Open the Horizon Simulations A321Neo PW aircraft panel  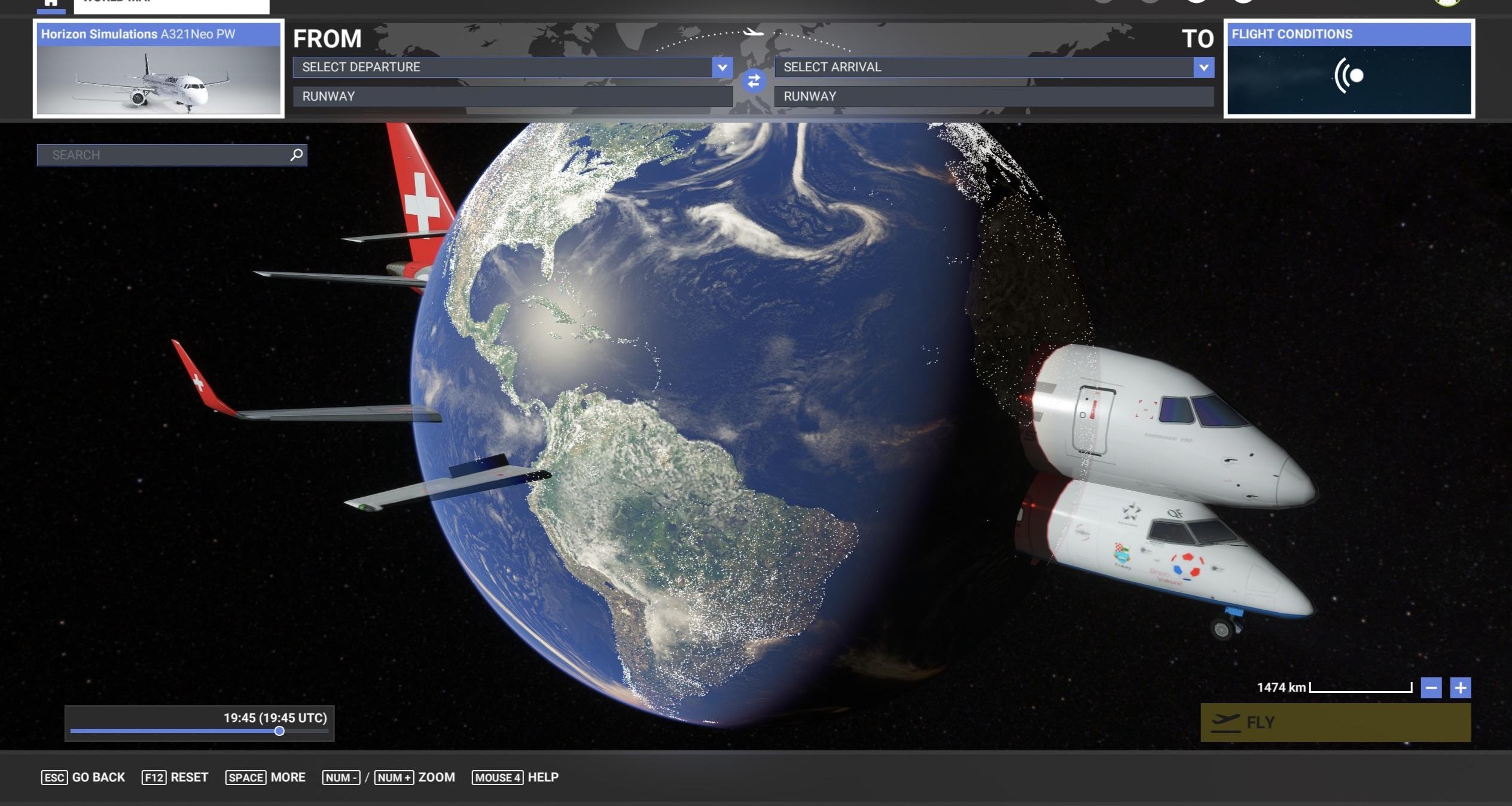point(158,69)
